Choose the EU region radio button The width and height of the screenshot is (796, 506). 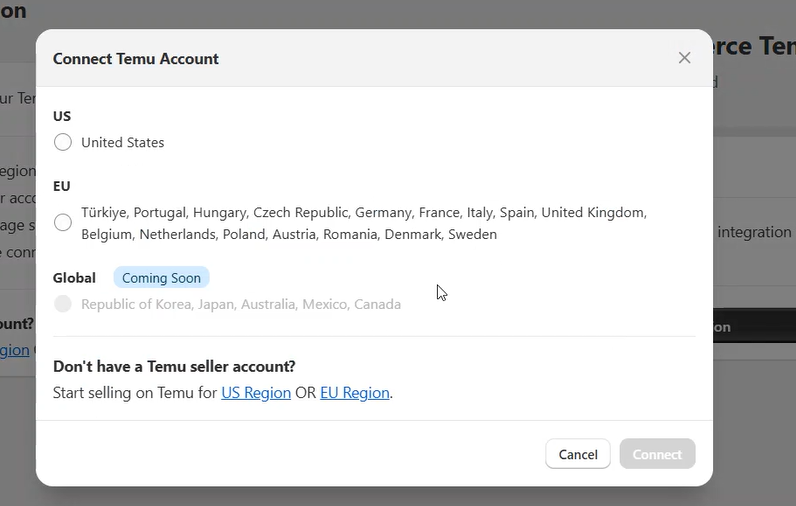pyautogui.click(x=63, y=222)
